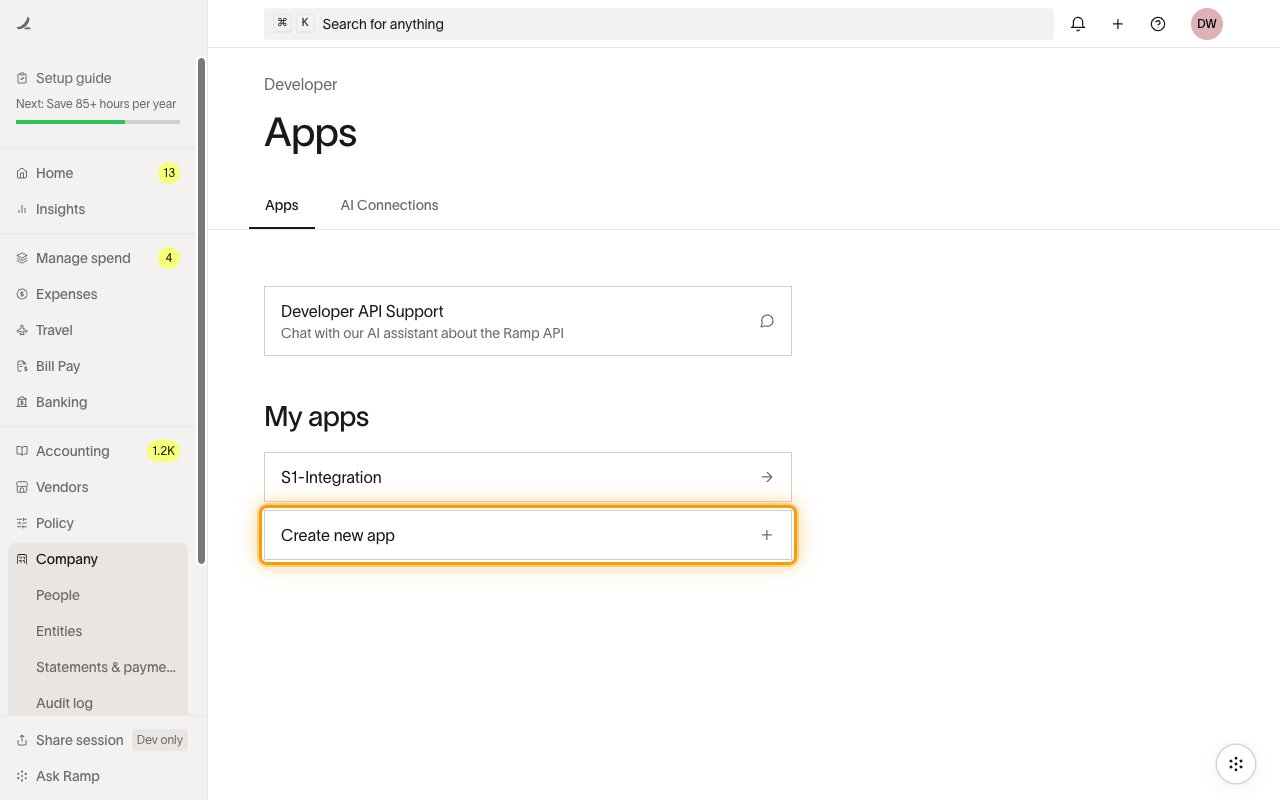Switch to the Apps tab
The height and width of the screenshot is (800, 1280).
point(282,205)
